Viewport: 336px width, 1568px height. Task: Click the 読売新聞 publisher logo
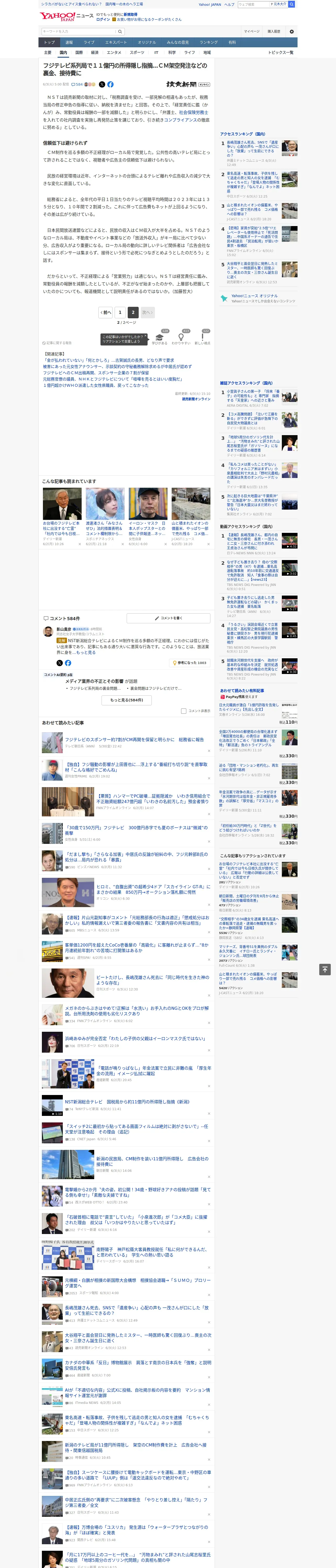point(188,85)
